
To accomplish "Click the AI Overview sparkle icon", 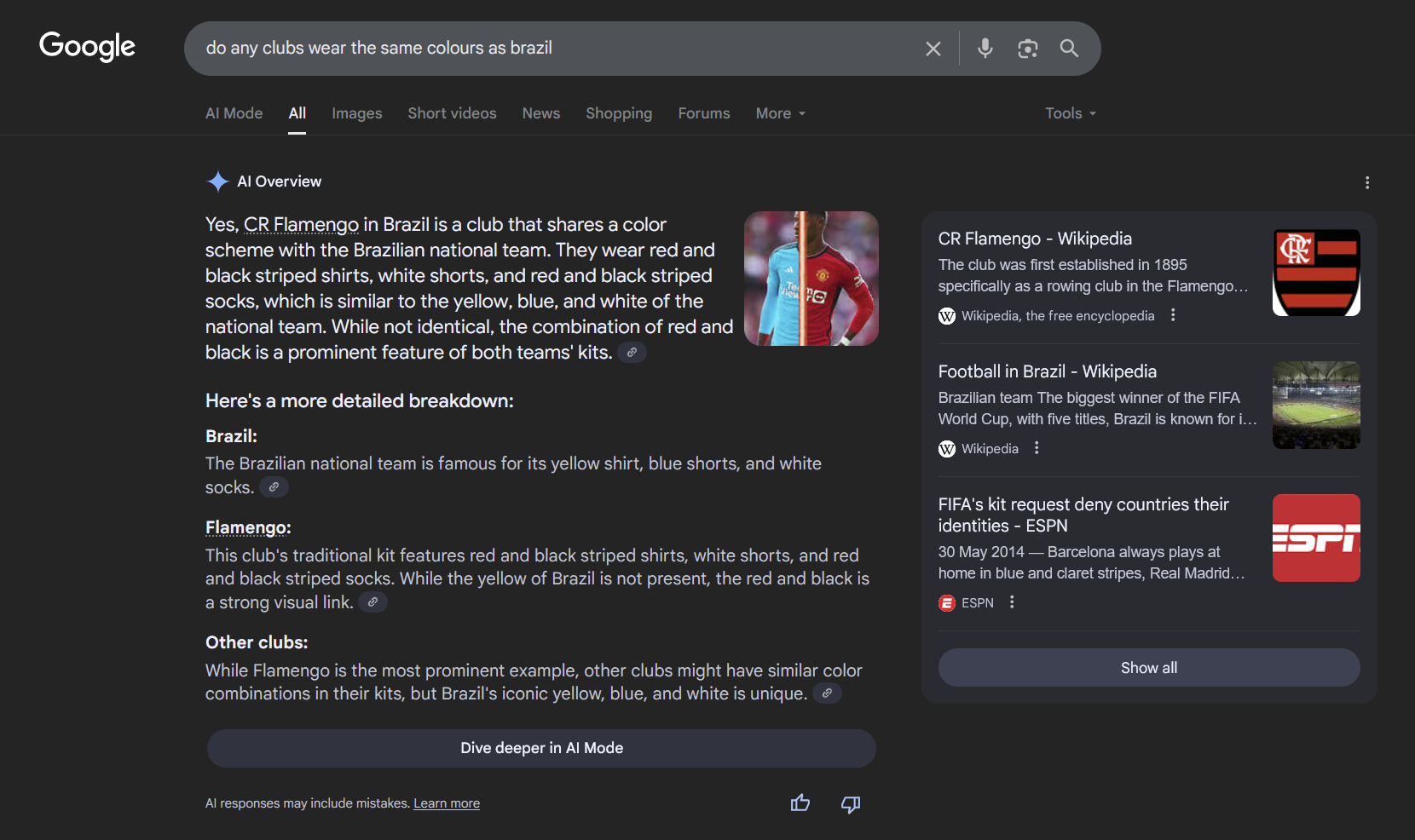I will 218,181.
